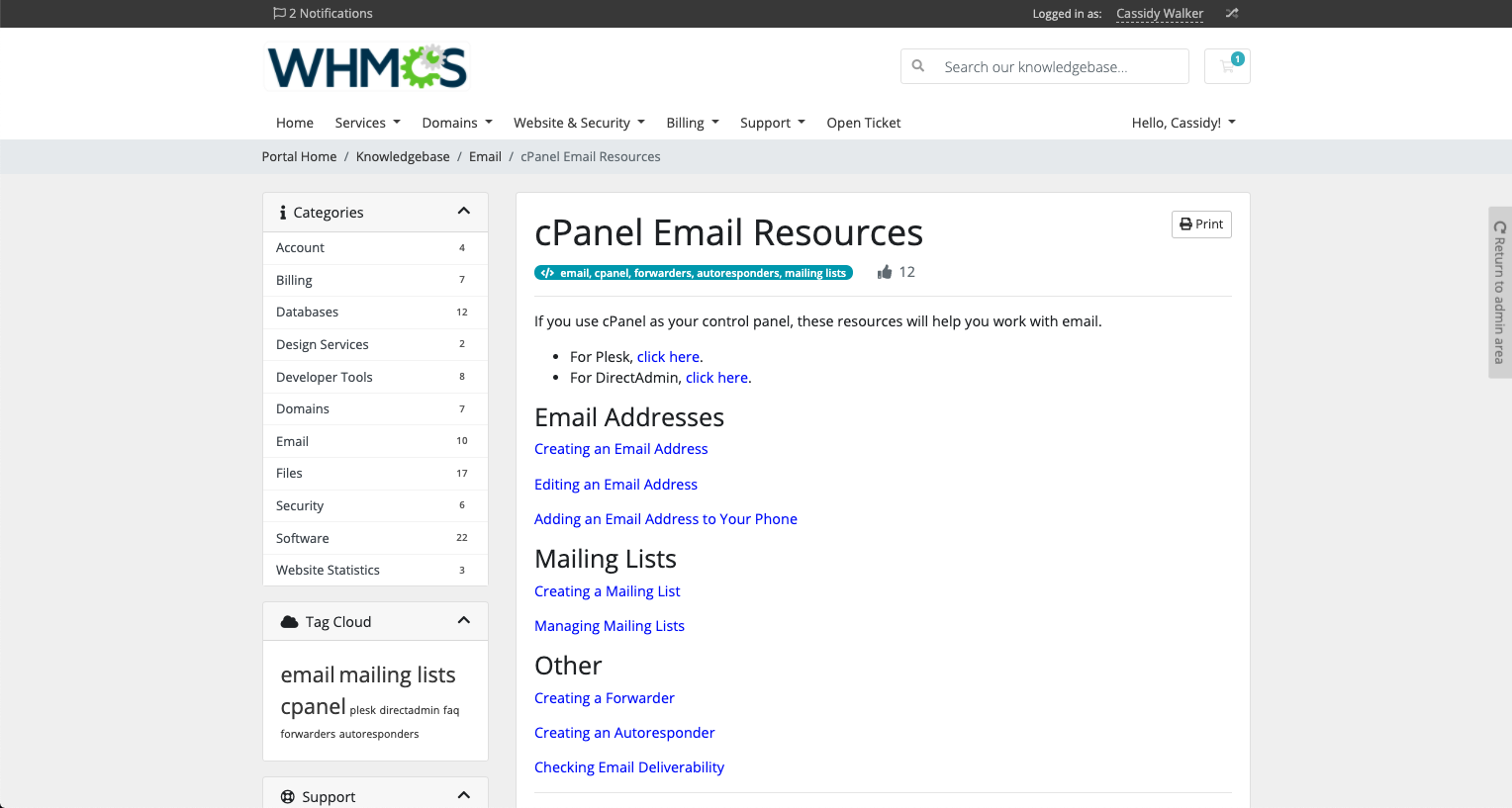Open Creating an Autoresponder article
The height and width of the screenshot is (808, 1512).
point(624,733)
